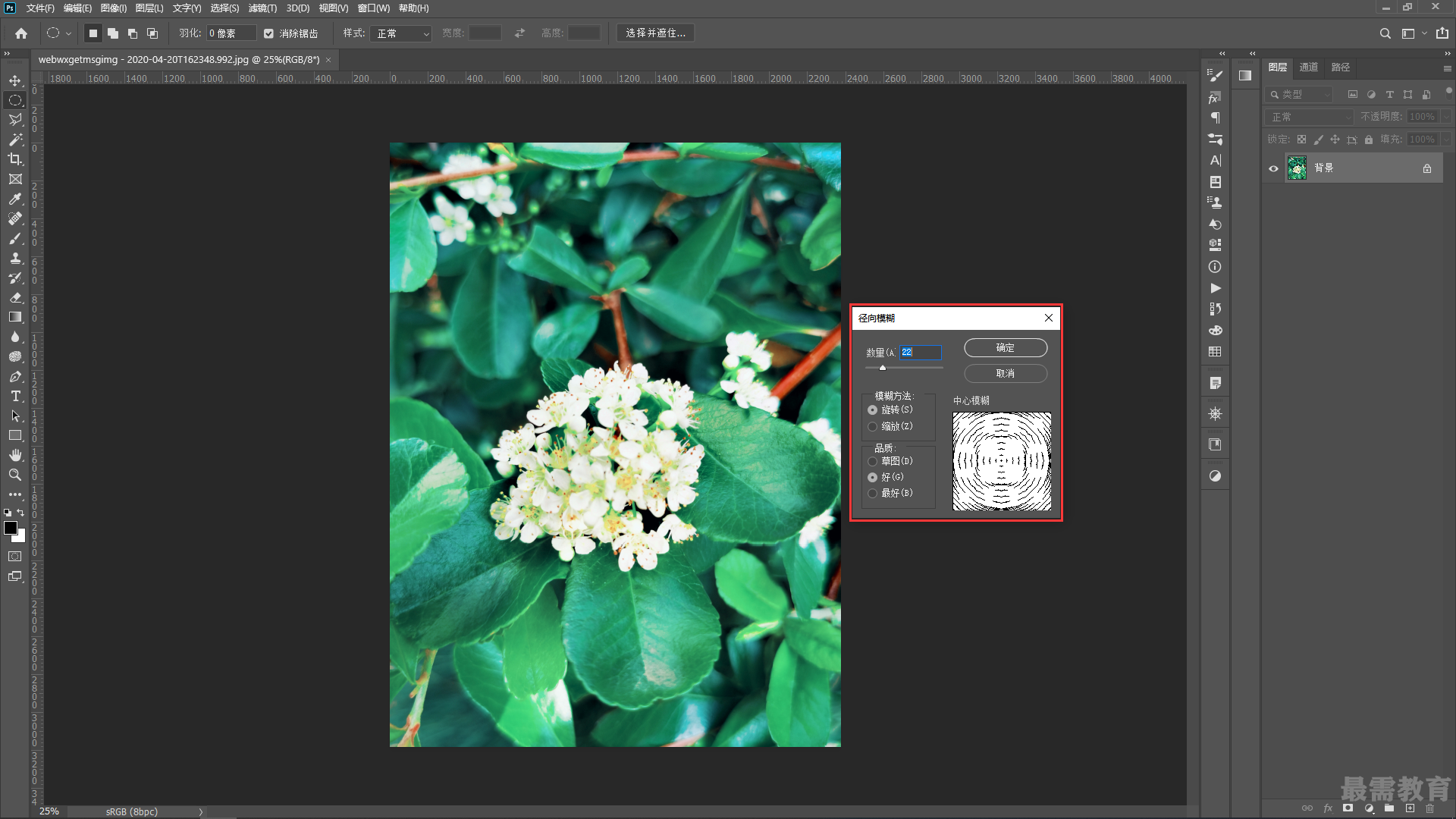1456x819 pixels.
Task: Select the Elliptical Marquee tool
Action: click(x=15, y=100)
